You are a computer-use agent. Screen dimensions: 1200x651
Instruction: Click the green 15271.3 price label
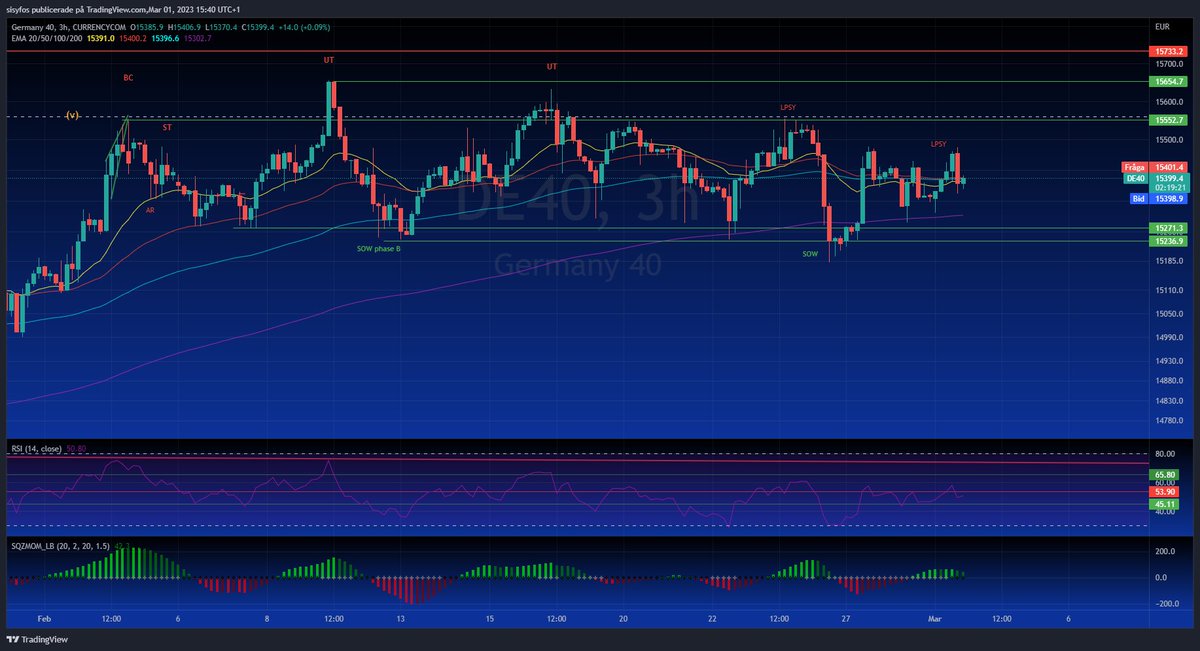pyautogui.click(x=1169, y=229)
